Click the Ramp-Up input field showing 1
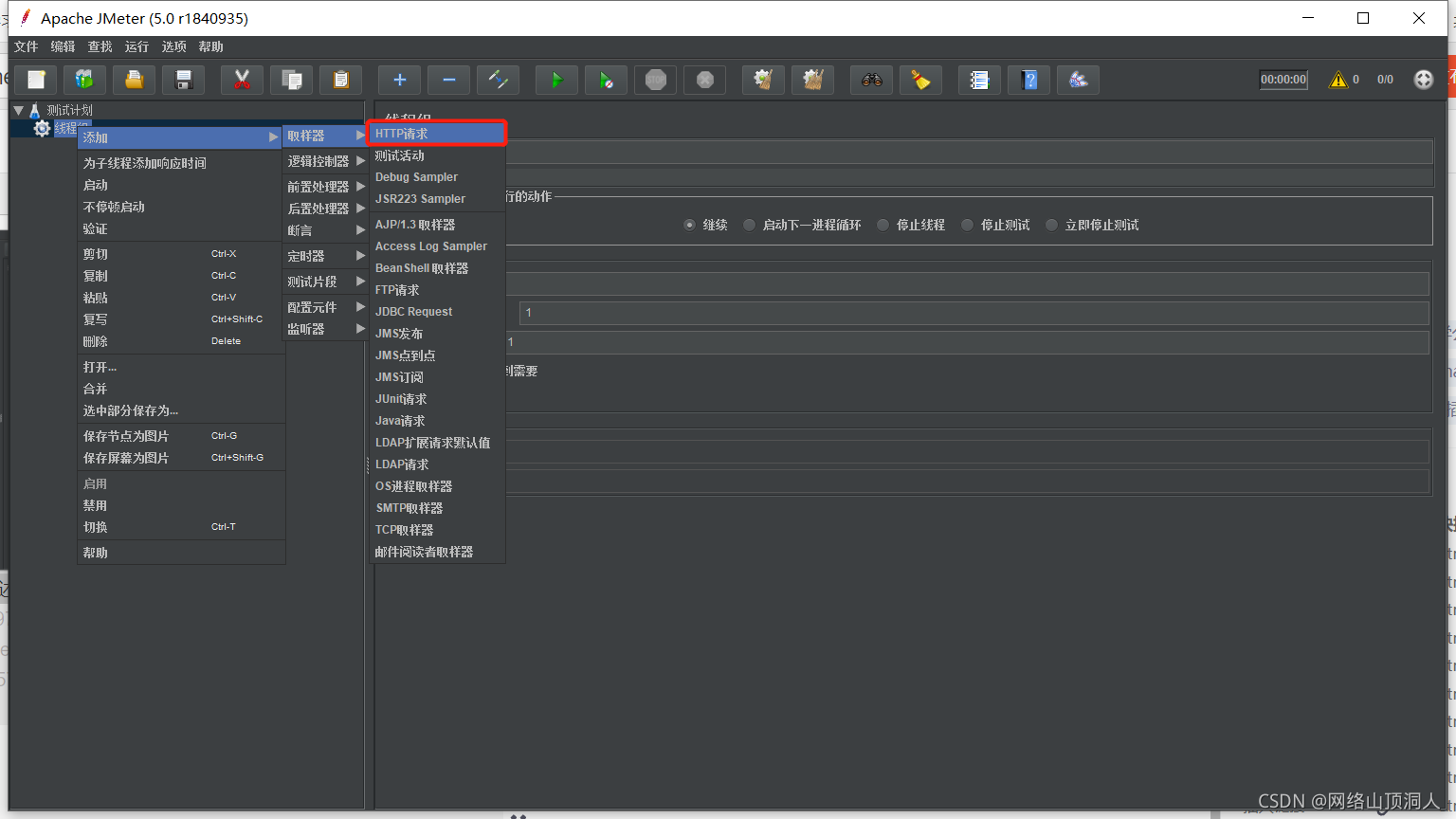The height and width of the screenshot is (819, 1456). 974,313
